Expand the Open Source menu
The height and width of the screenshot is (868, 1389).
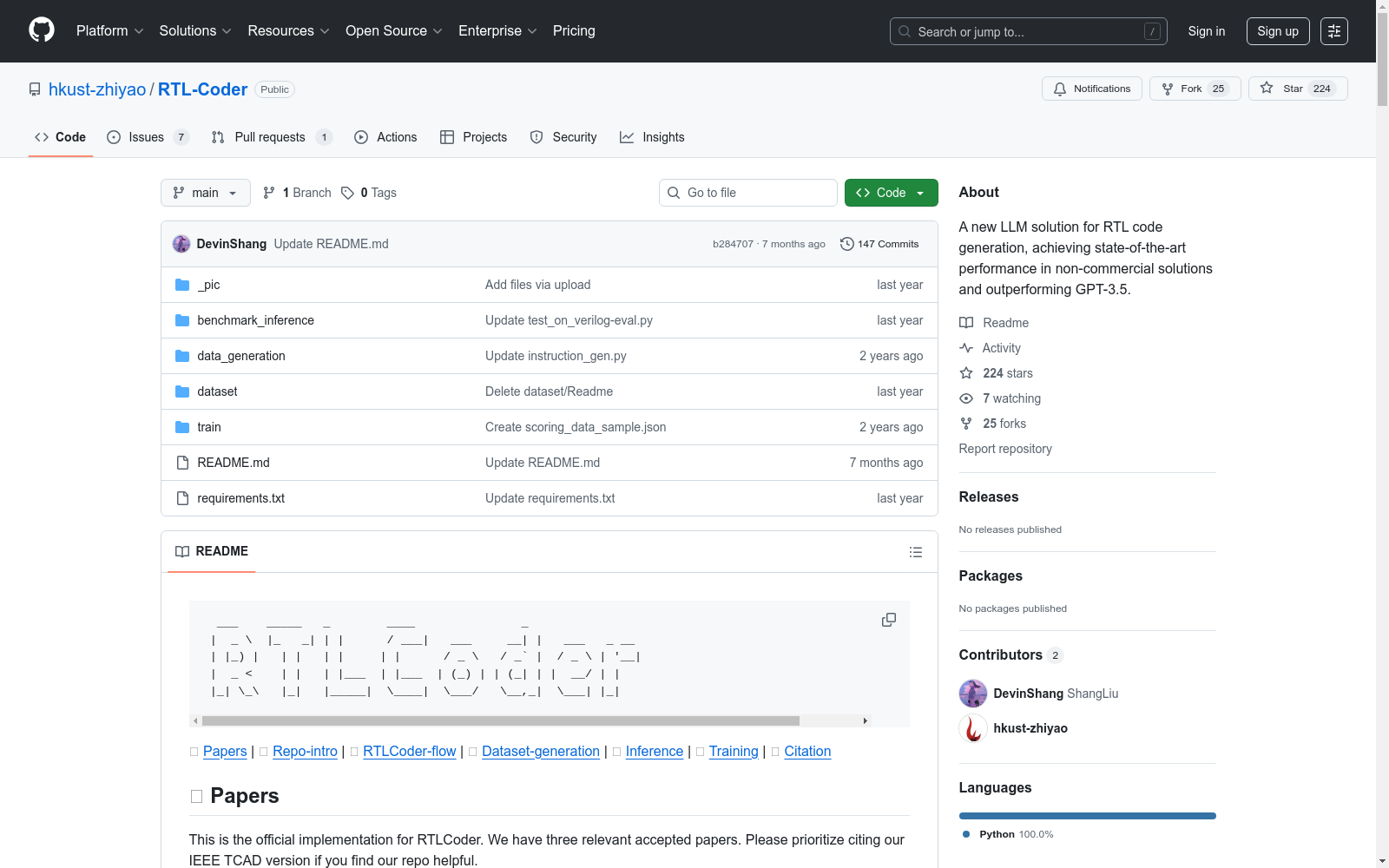pyautogui.click(x=394, y=31)
